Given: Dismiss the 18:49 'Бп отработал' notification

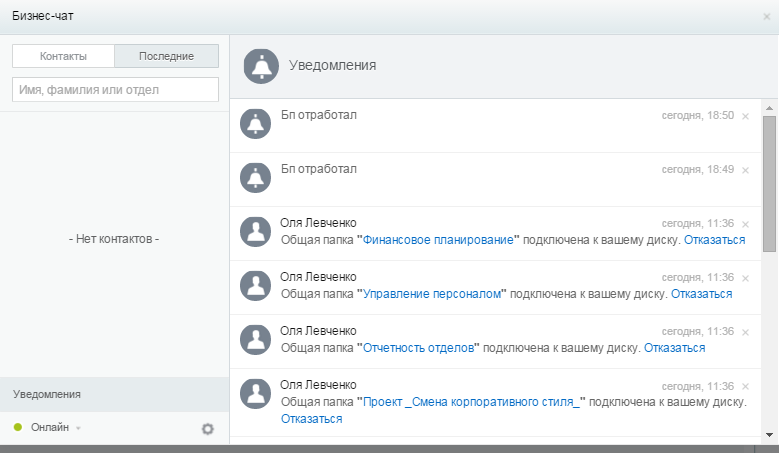Looking at the screenshot, I should point(745,170).
